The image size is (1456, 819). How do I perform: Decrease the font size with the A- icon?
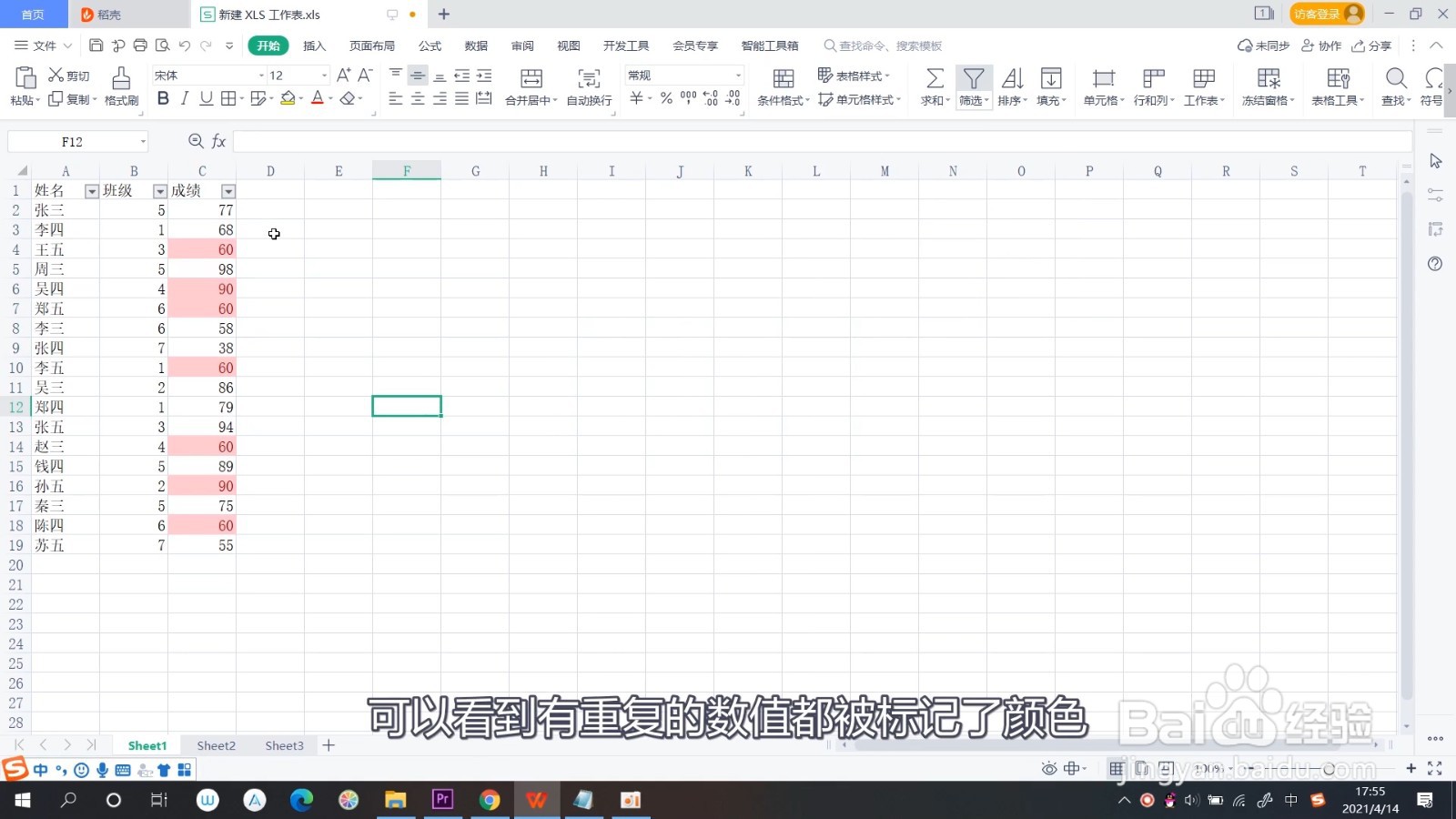[365, 76]
